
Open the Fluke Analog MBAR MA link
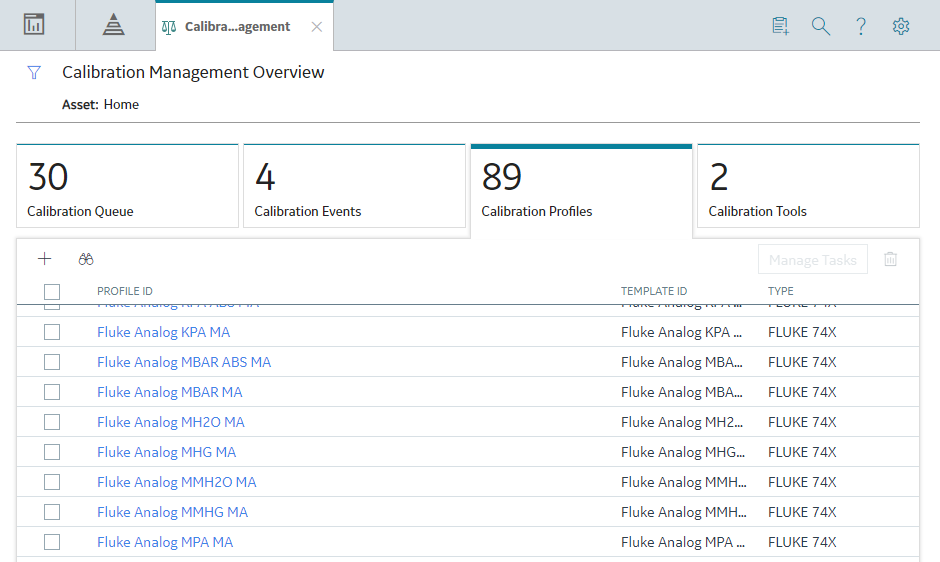[x=170, y=392]
